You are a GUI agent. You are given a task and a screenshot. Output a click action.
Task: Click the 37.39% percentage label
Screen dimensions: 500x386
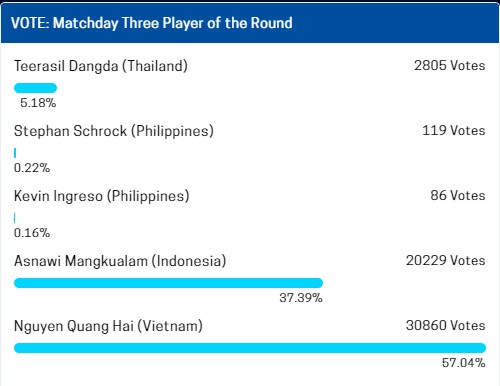[301, 298]
